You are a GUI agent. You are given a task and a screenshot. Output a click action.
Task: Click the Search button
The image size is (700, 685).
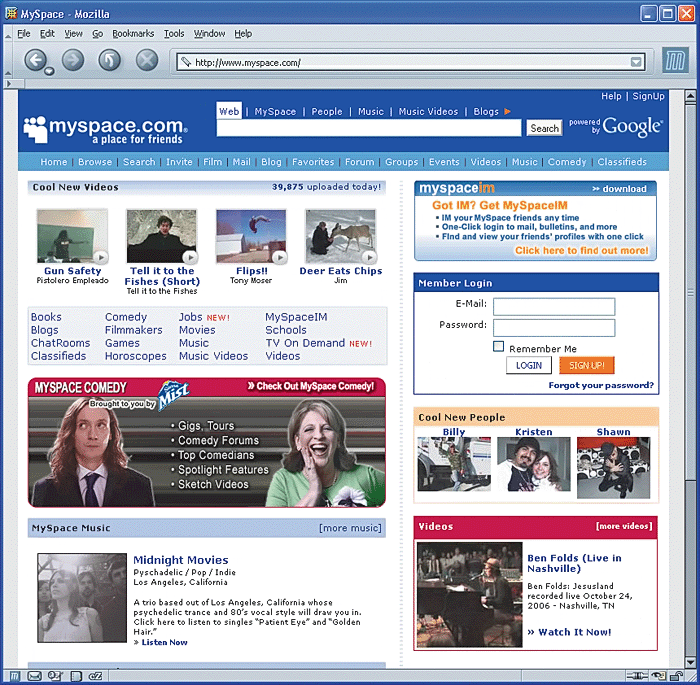tap(544, 128)
